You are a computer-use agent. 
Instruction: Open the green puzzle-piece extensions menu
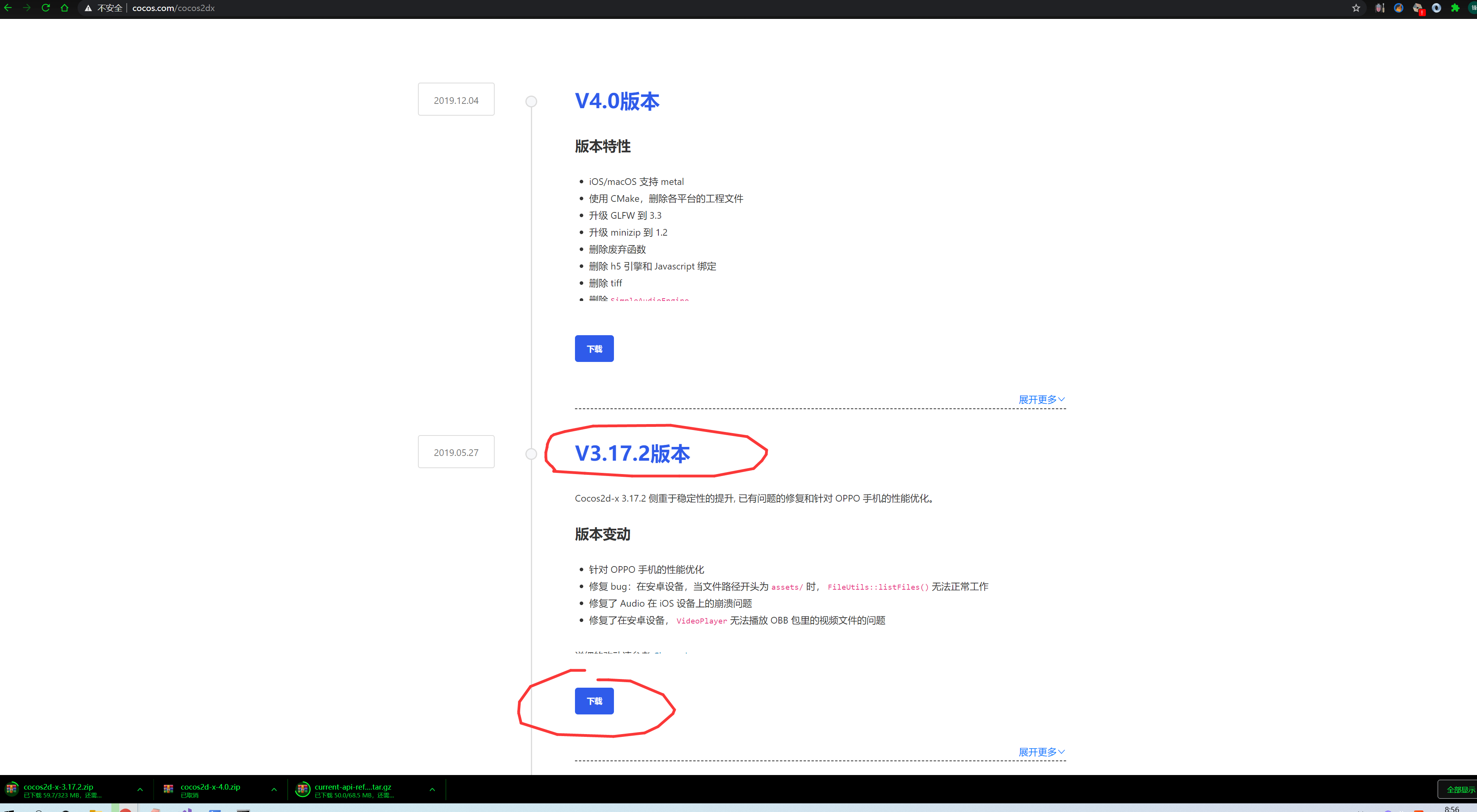tap(1455, 8)
